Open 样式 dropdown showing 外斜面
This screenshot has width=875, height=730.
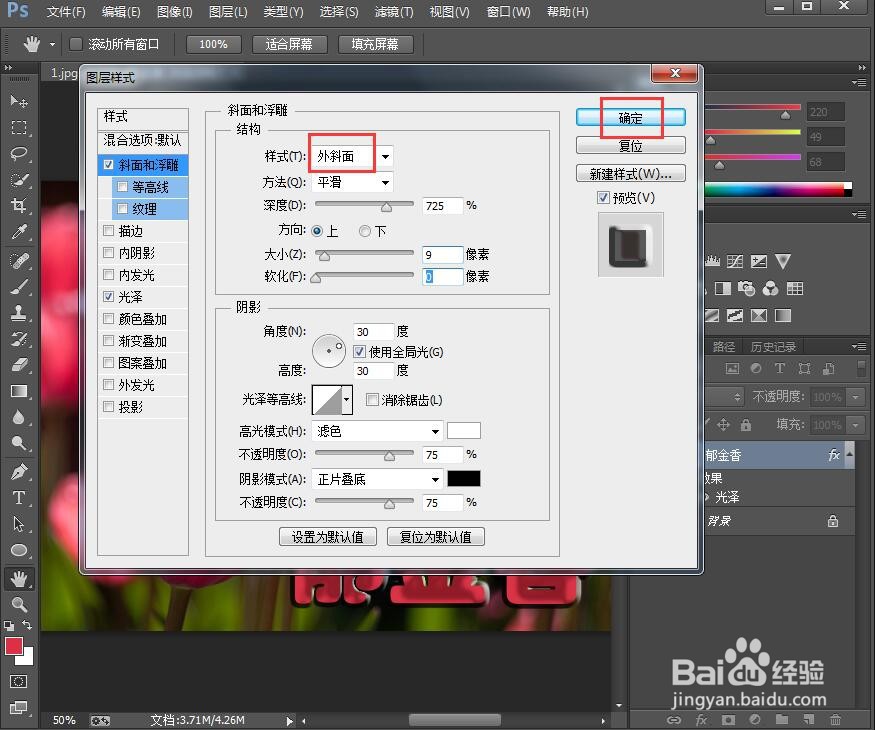[352, 156]
